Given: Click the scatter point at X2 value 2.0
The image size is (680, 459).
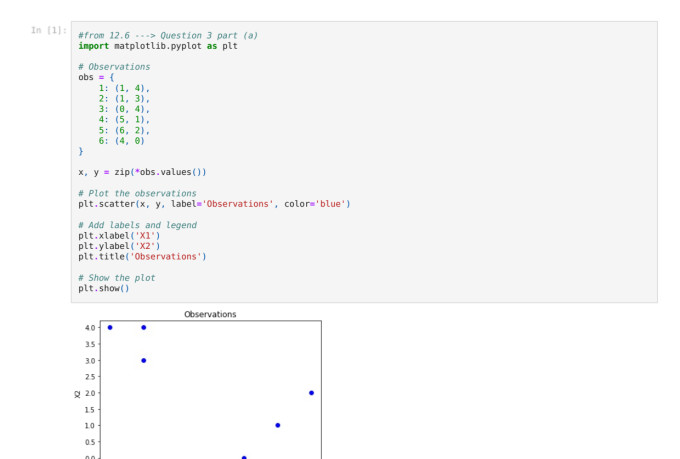Looking at the screenshot, I should (311, 393).
